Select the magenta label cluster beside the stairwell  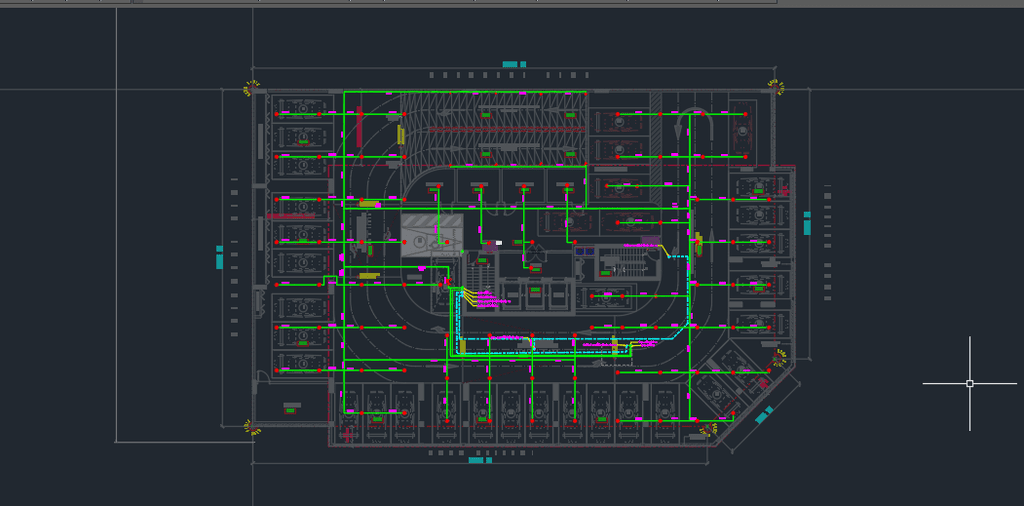point(492,300)
